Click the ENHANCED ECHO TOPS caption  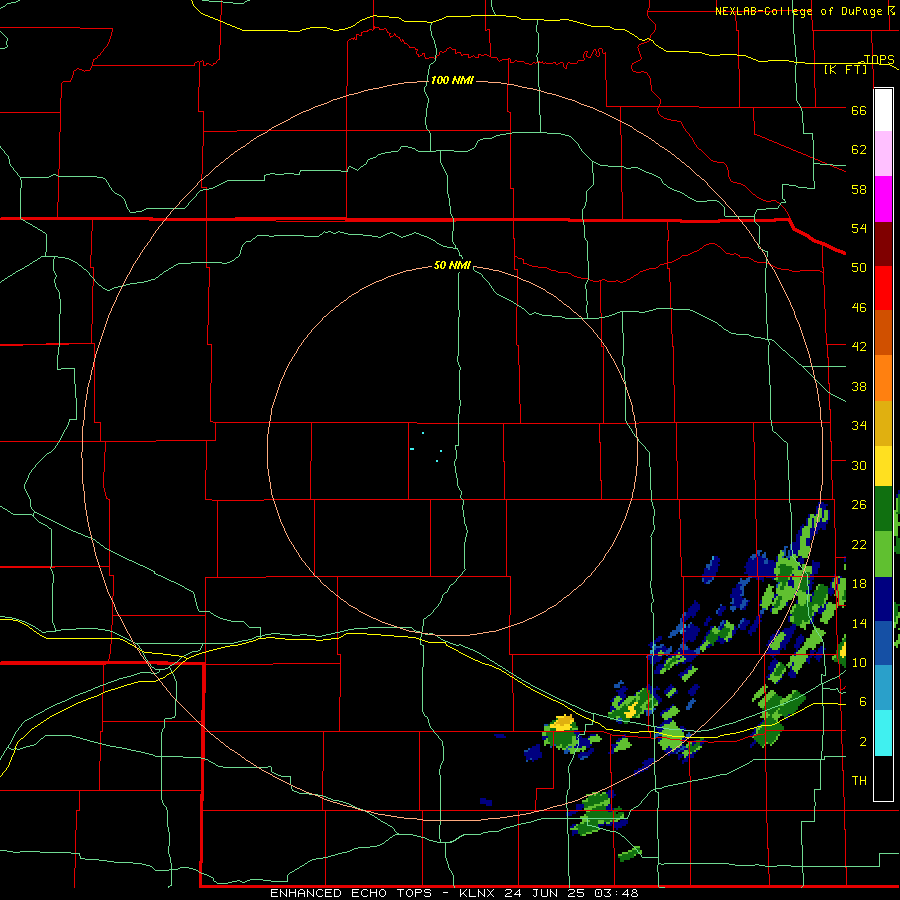[352, 893]
